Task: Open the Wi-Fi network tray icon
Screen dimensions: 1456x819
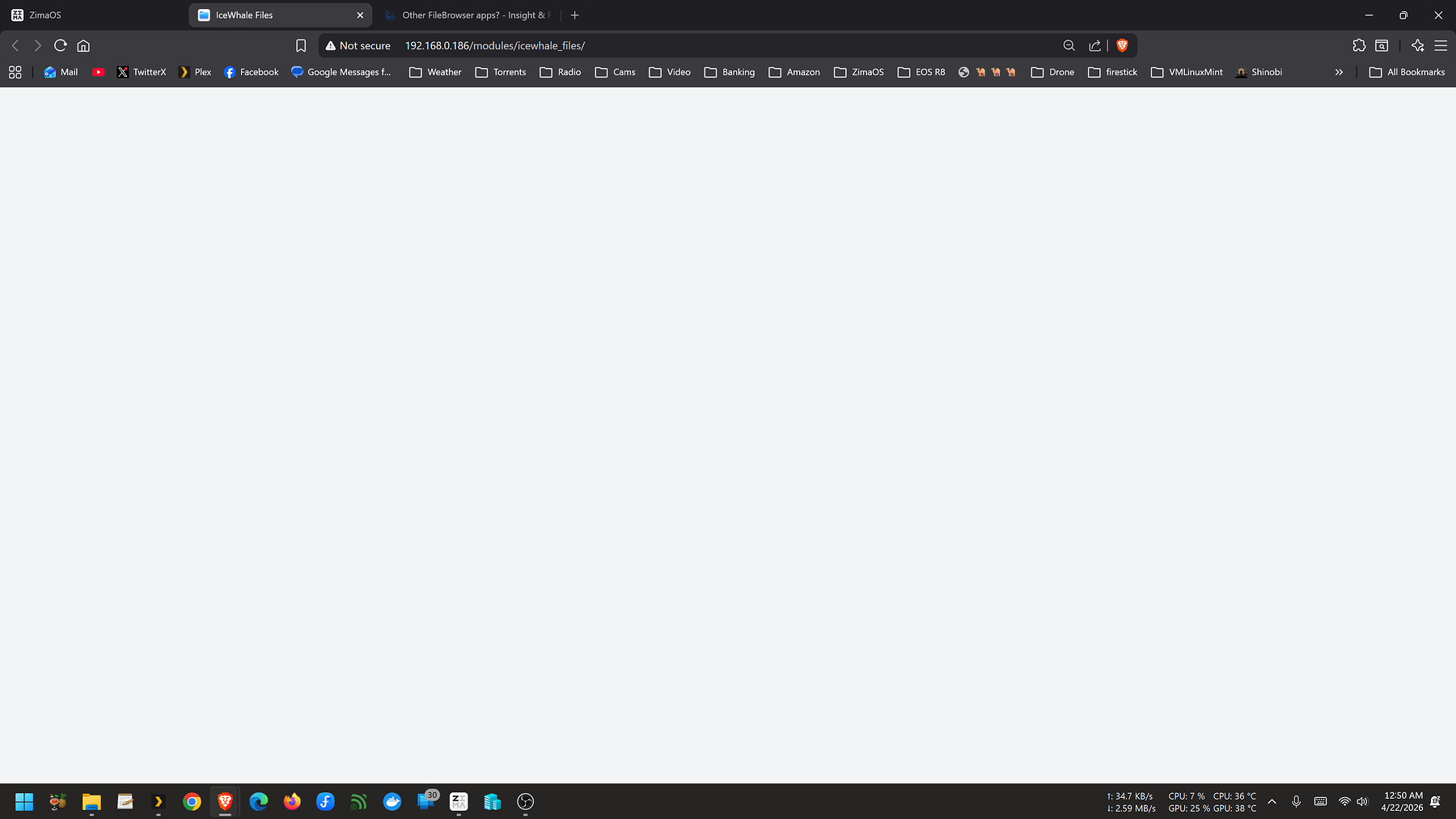Action: click(1344, 802)
